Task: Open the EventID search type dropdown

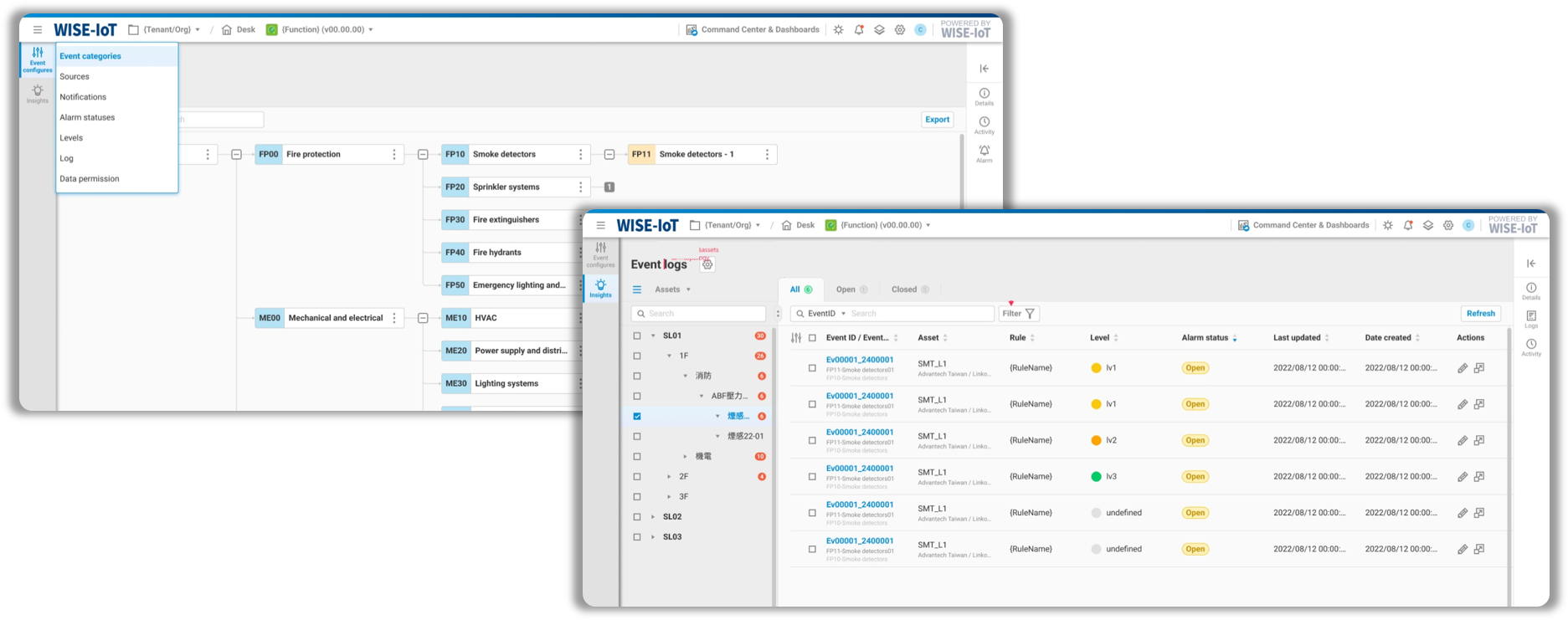Action: [x=827, y=314]
